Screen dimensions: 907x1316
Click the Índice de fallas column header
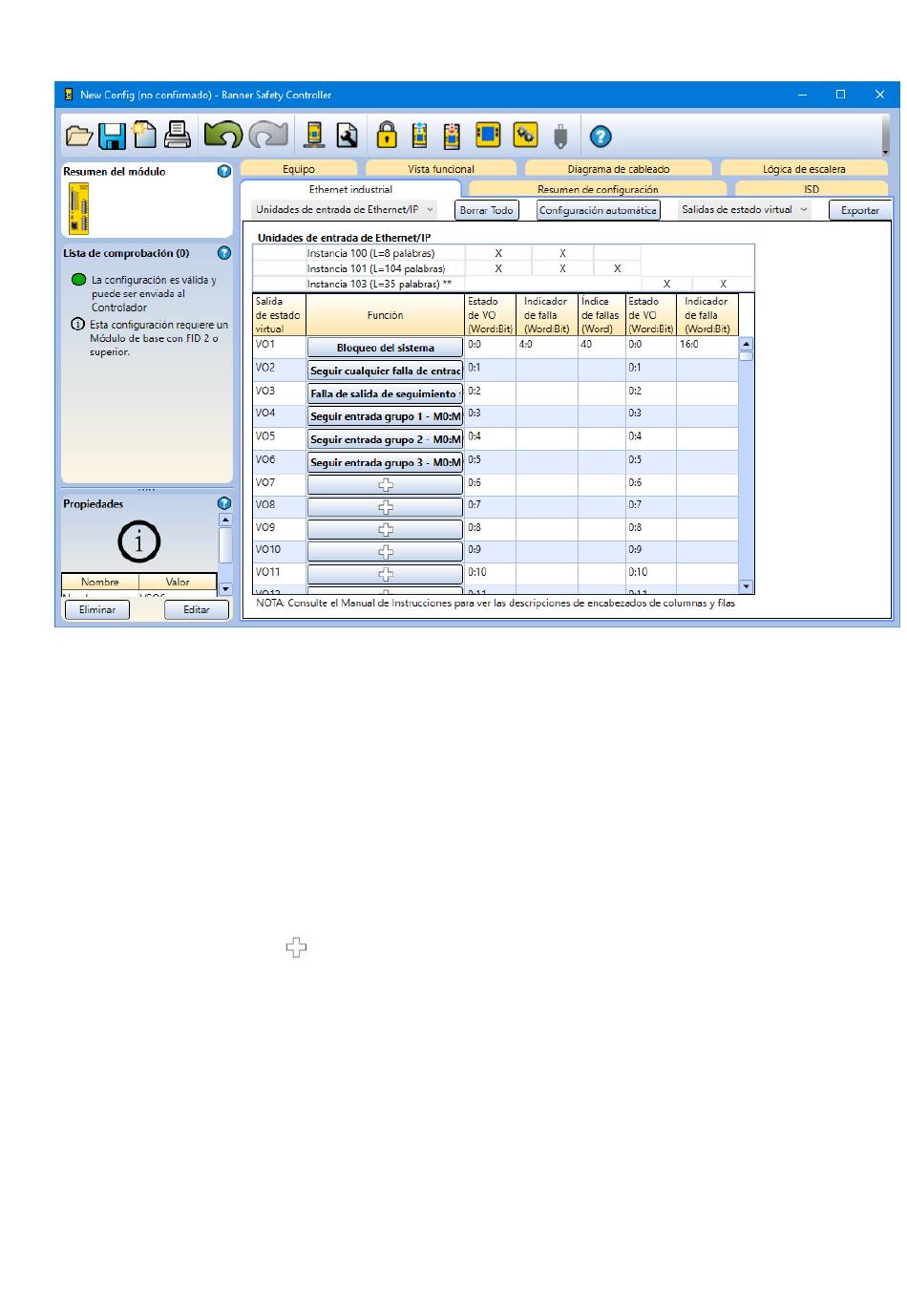[601, 315]
